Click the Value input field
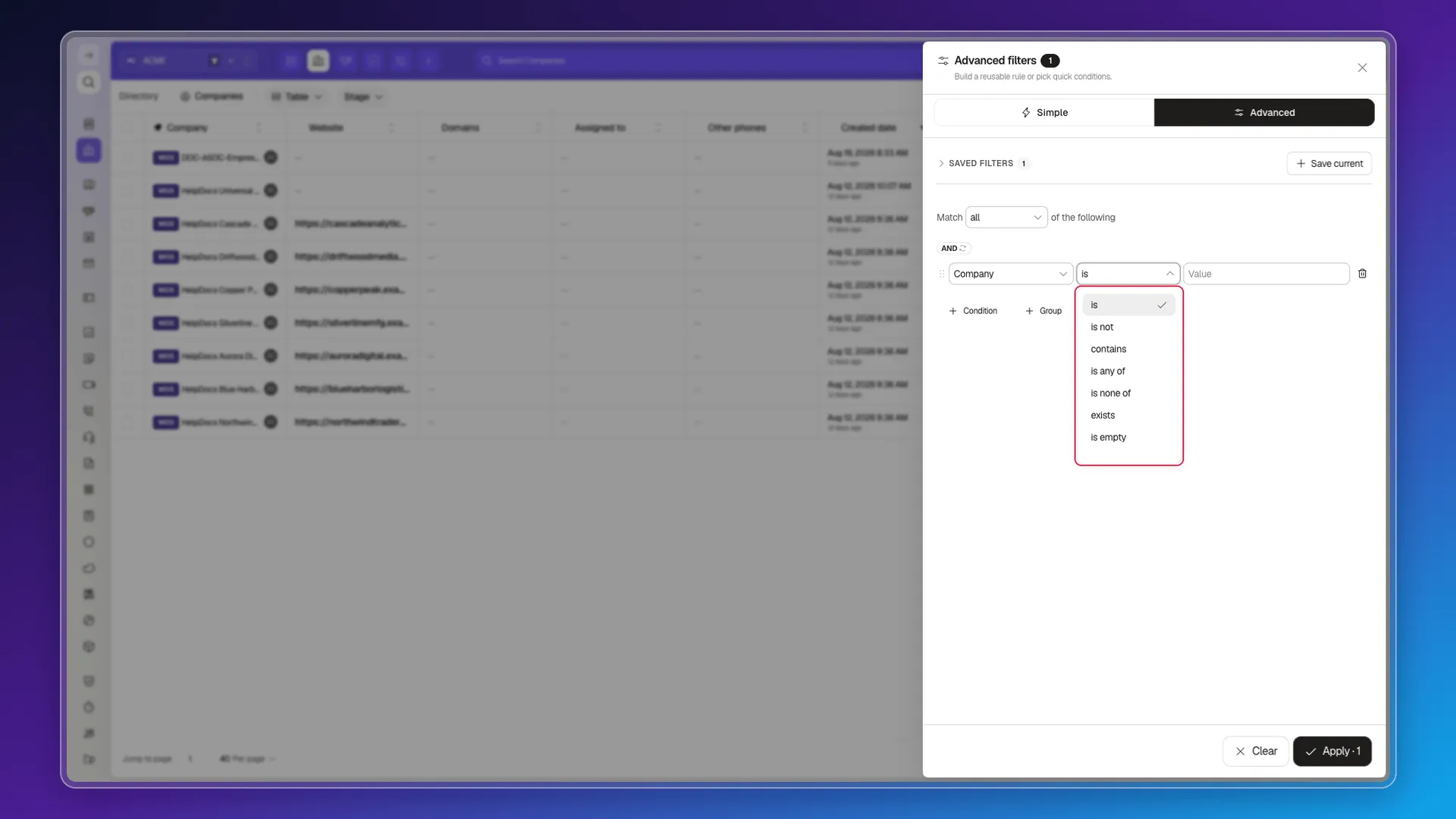The width and height of the screenshot is (1456, 819). (x=1266, y=274)
